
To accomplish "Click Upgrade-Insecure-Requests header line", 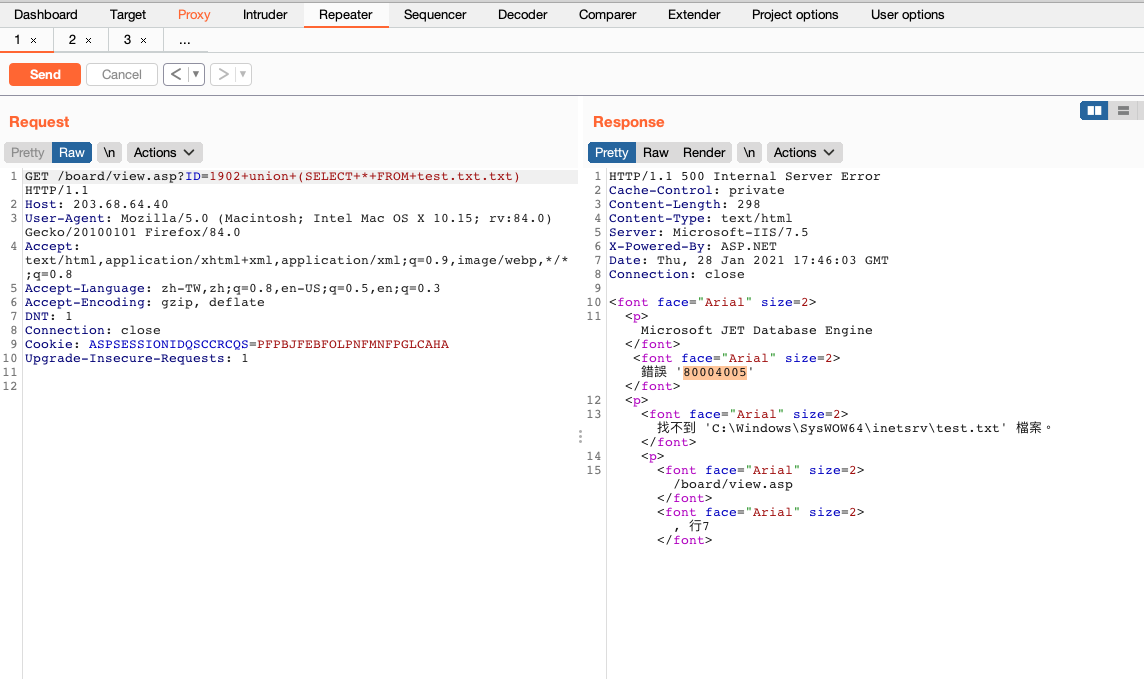I will 136,358.
